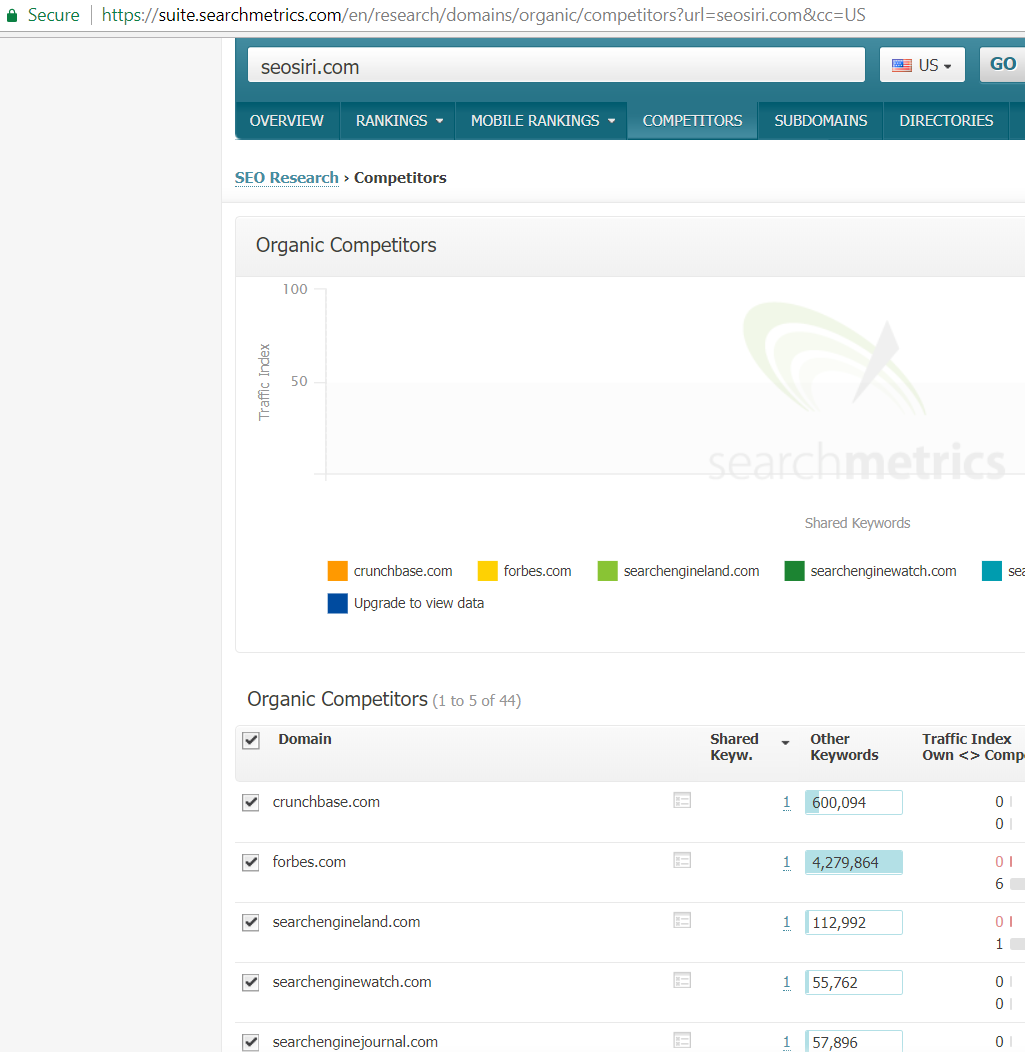Image resolution: width=1025 pixels, height=1052 pixels.
Task: Open details icon for searchenginewatch.com row
Action: point(682,980)
